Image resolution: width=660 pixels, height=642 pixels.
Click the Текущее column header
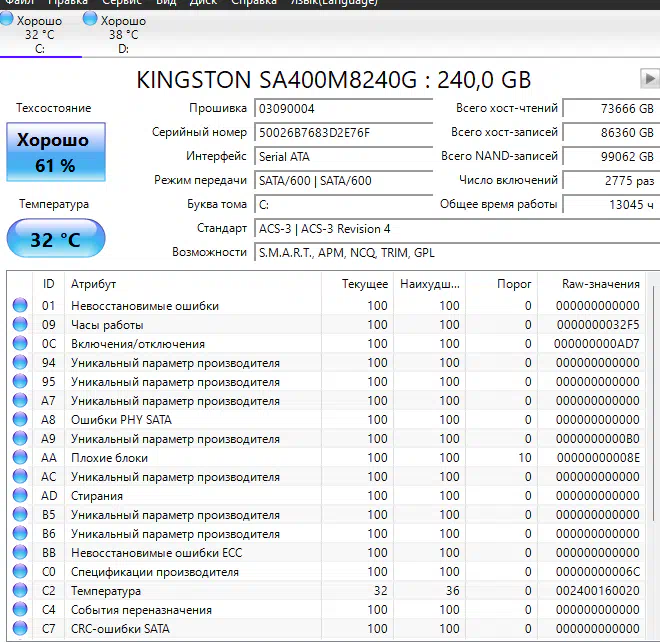point(357,284)
